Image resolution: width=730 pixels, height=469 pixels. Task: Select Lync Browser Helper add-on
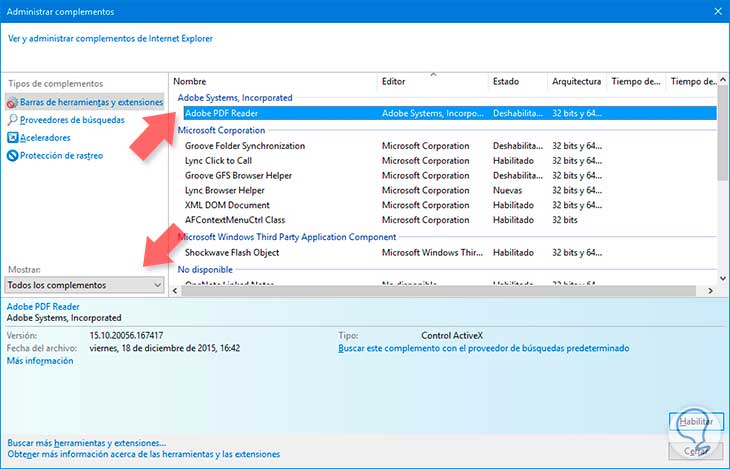coord(224,190)
